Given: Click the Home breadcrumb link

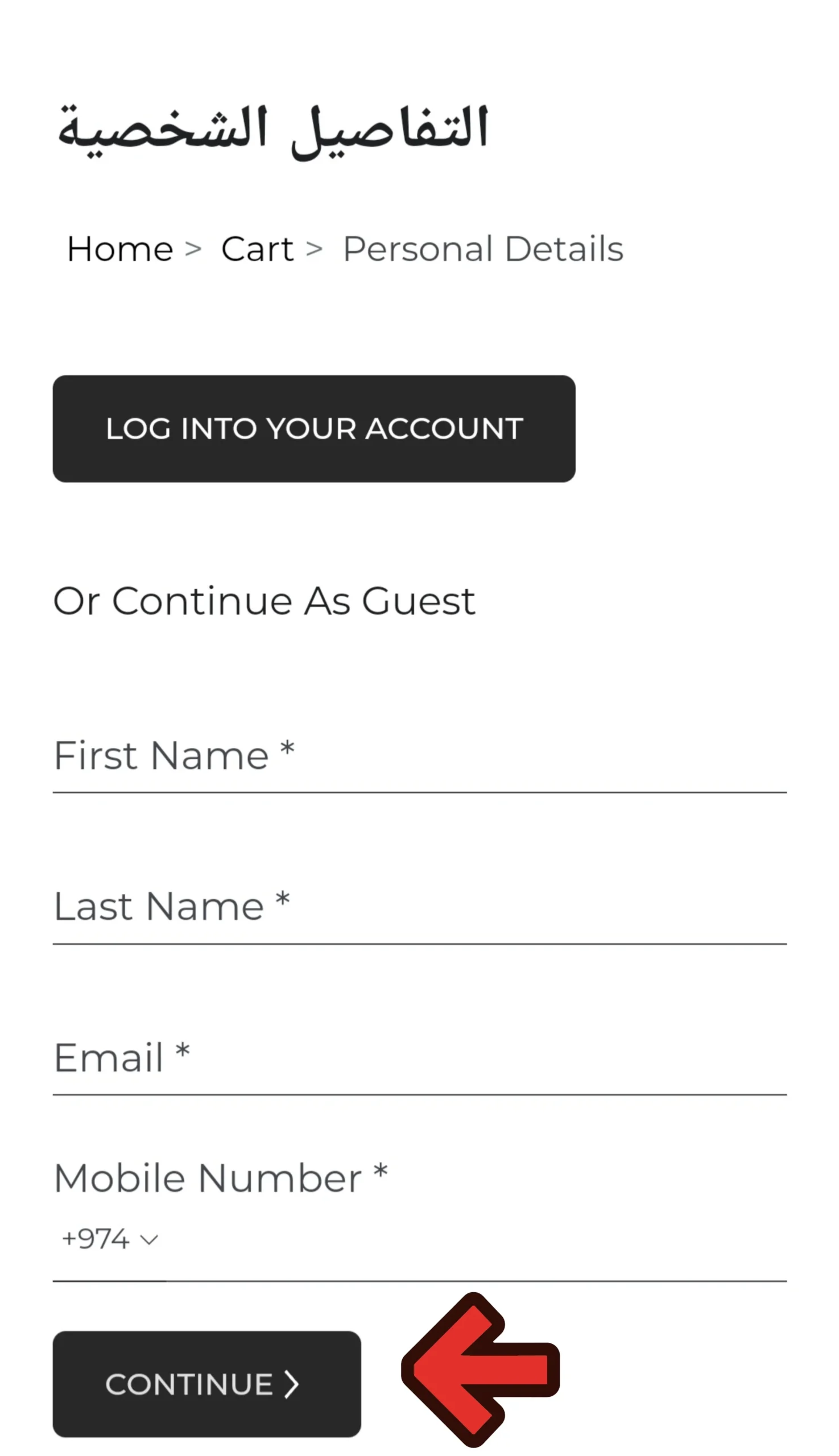Looking at the screenshot, I should 120,249.
